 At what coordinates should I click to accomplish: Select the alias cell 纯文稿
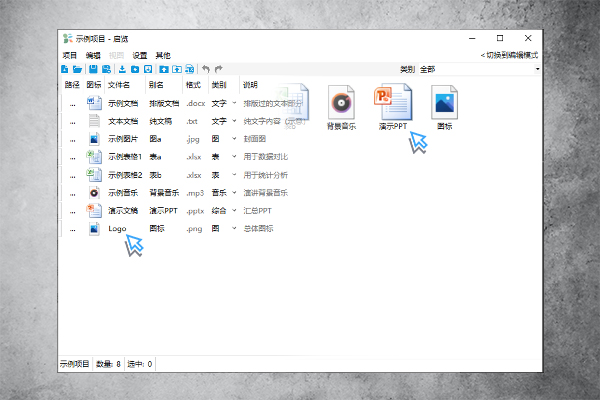[x=160, y=121]
